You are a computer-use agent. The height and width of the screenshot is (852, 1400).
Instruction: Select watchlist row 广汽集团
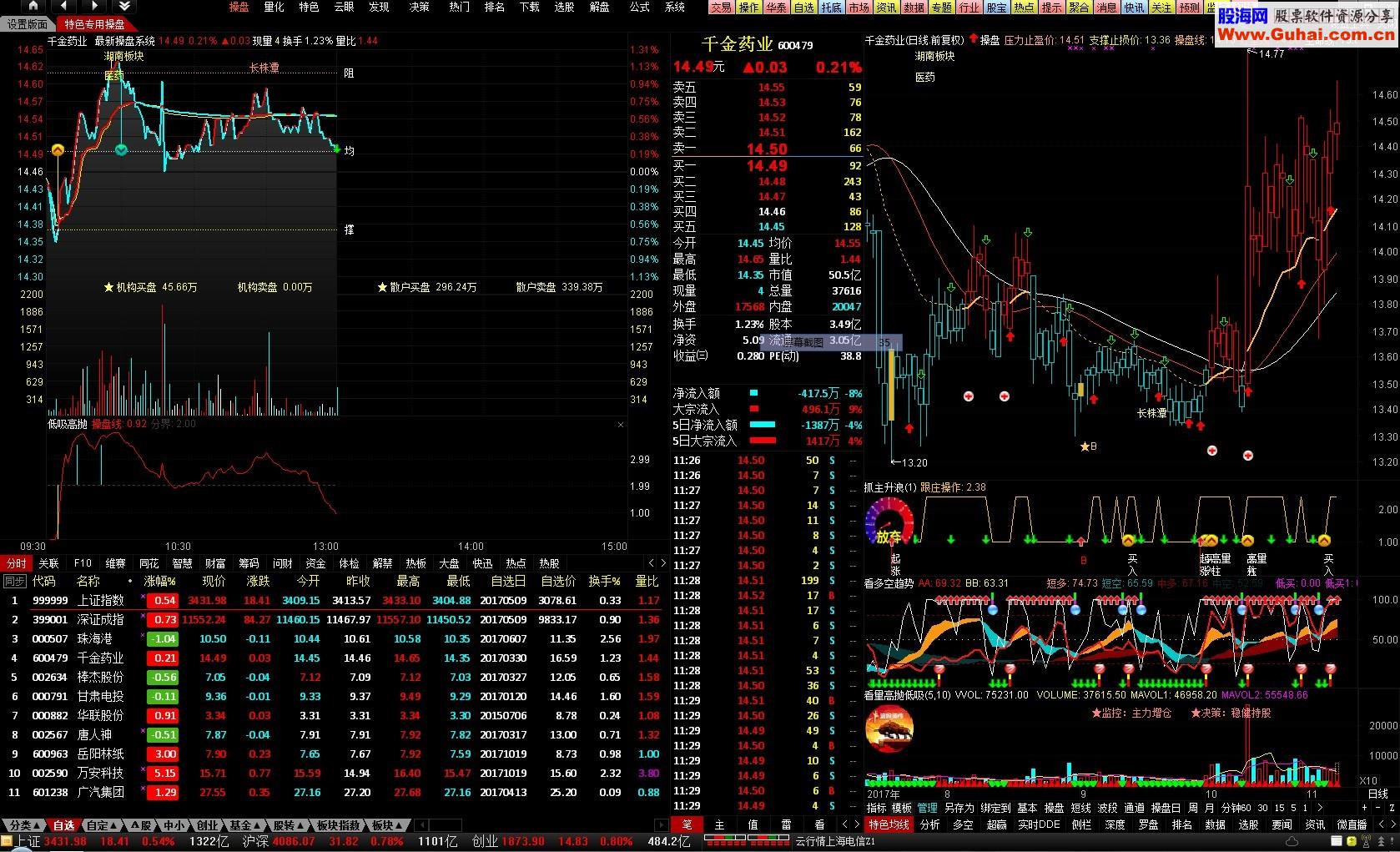(x=334, y=792)
